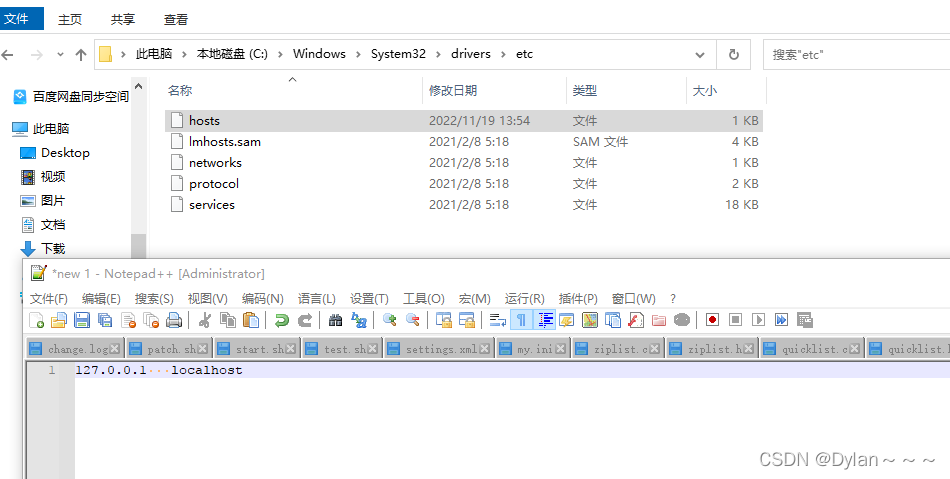Refresh the Explorer folder view

[734, 55]
